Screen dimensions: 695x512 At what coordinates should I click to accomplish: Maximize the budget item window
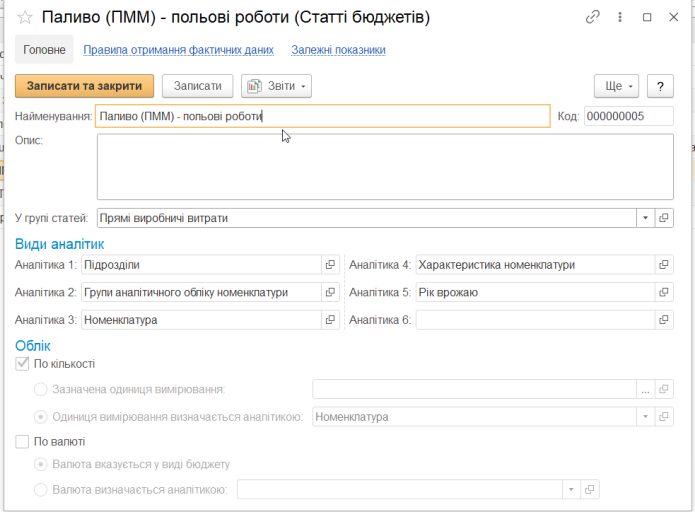click(x=647, y=17)
